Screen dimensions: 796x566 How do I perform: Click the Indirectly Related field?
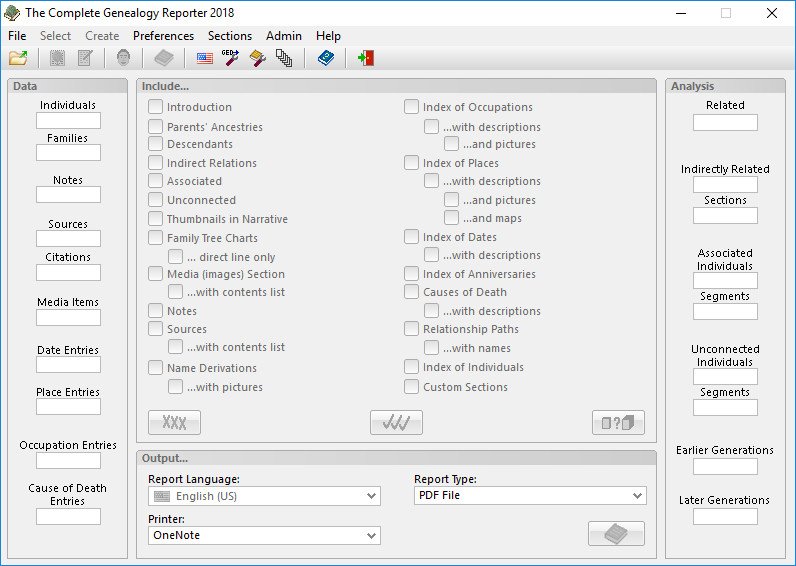725,185
